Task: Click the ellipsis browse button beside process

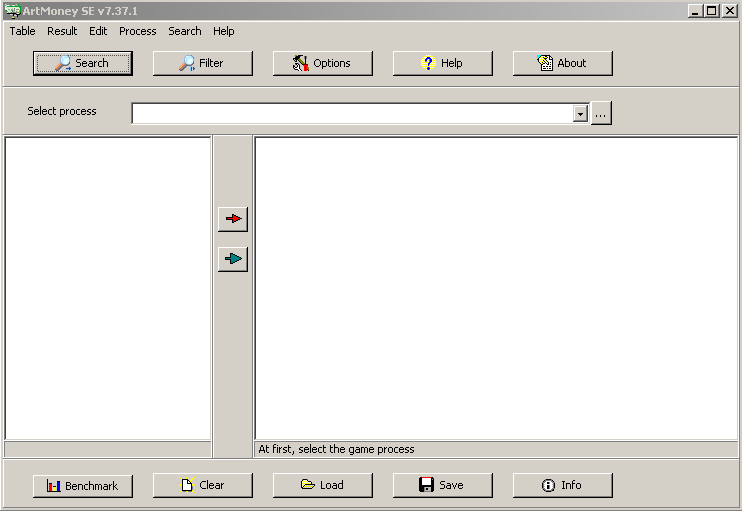Action: (x=600, y=114)
